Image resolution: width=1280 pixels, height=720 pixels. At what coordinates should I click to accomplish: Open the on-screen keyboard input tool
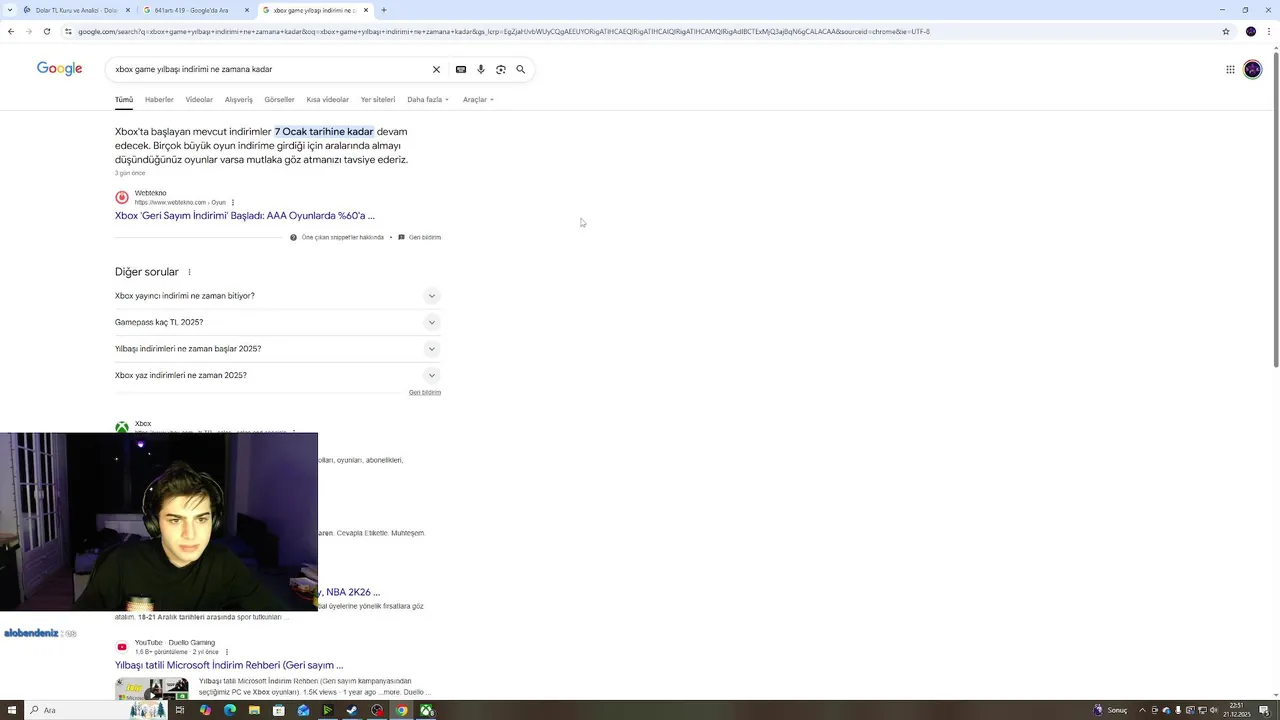click(461, 69)
